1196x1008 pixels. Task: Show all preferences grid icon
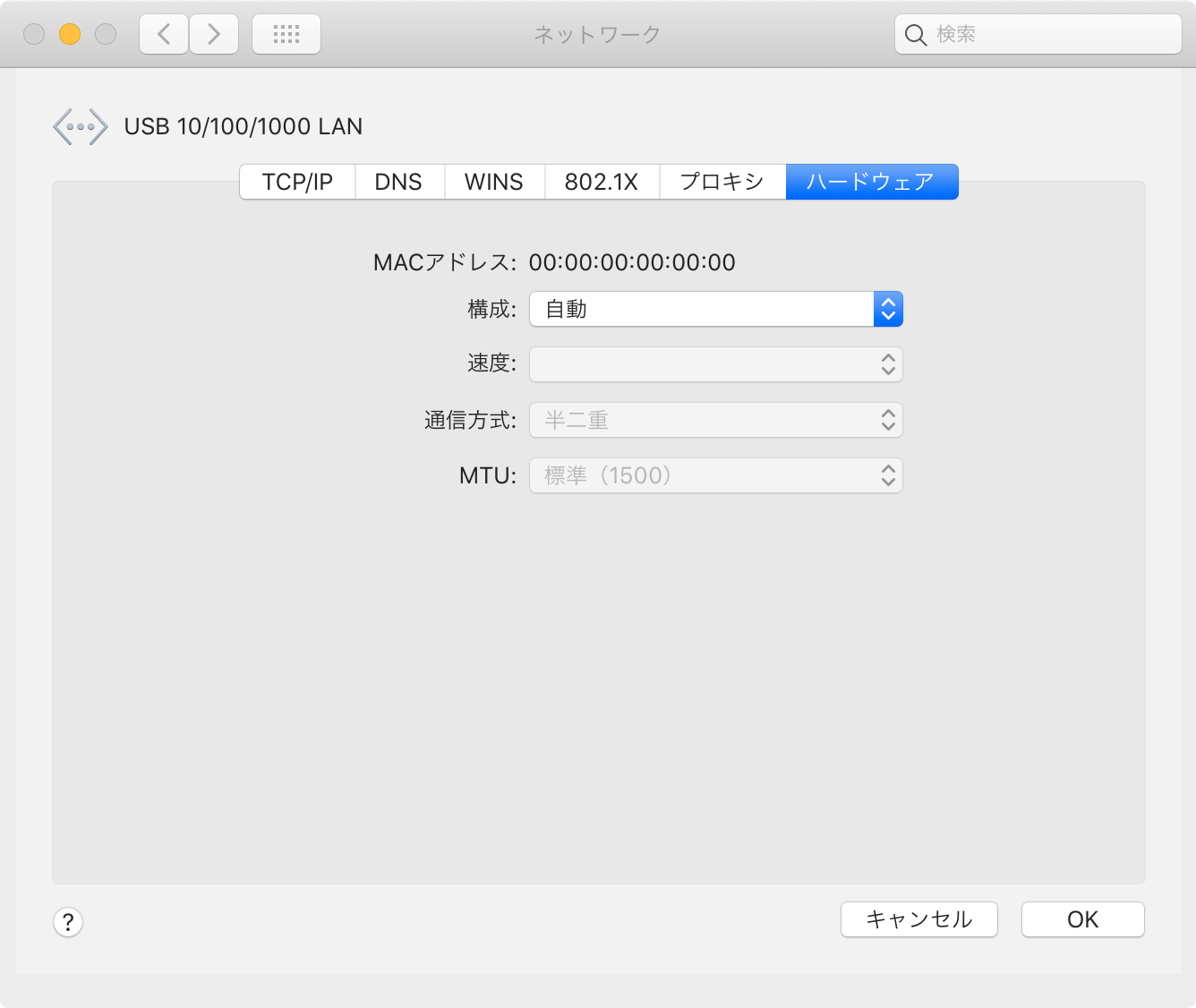tap(286, 35)
